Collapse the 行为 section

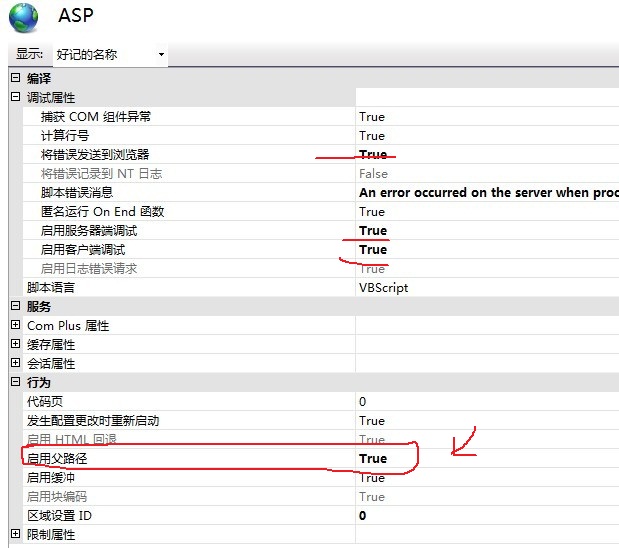pos(15,383)
